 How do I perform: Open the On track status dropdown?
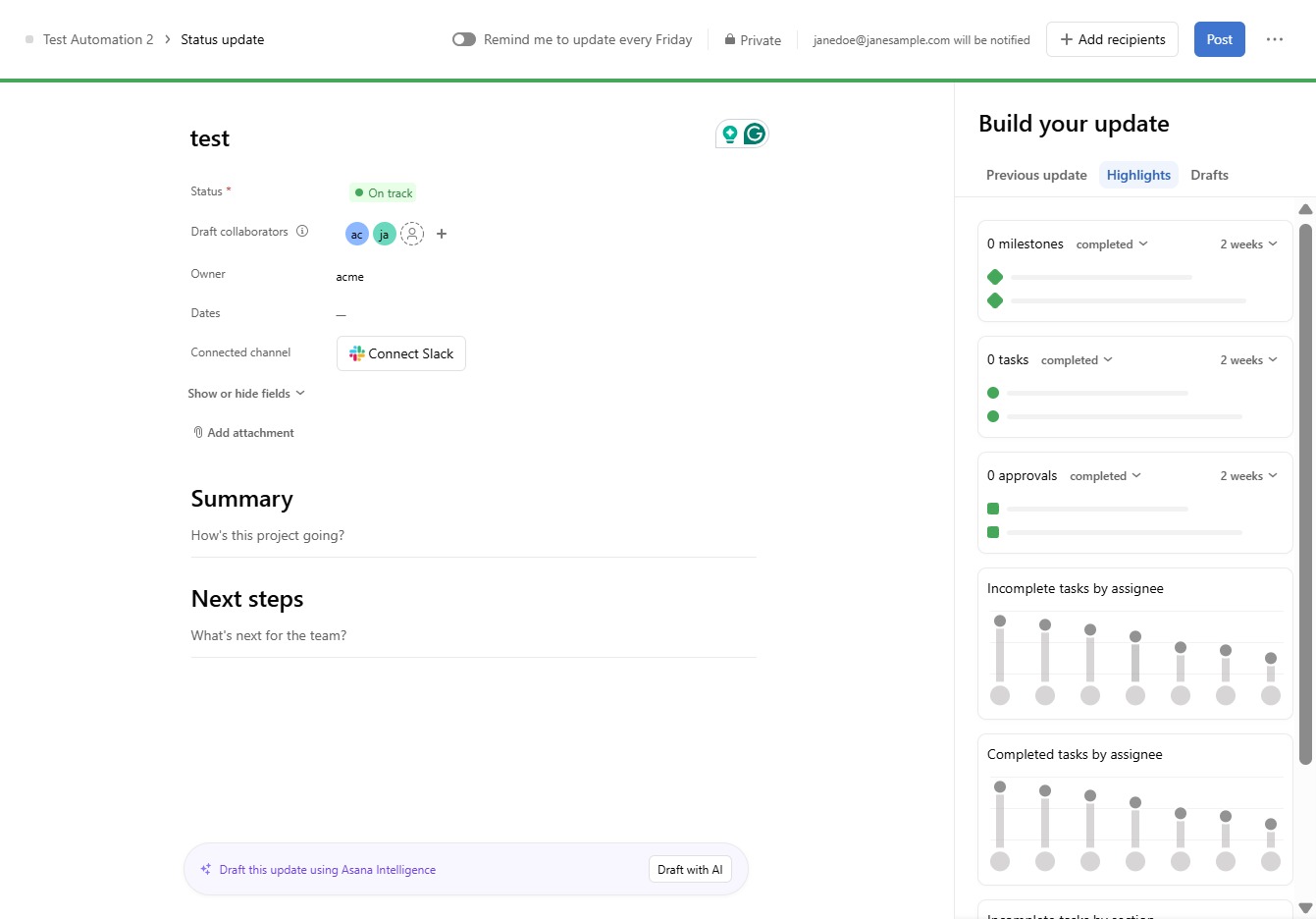click(x=383, y=192)
